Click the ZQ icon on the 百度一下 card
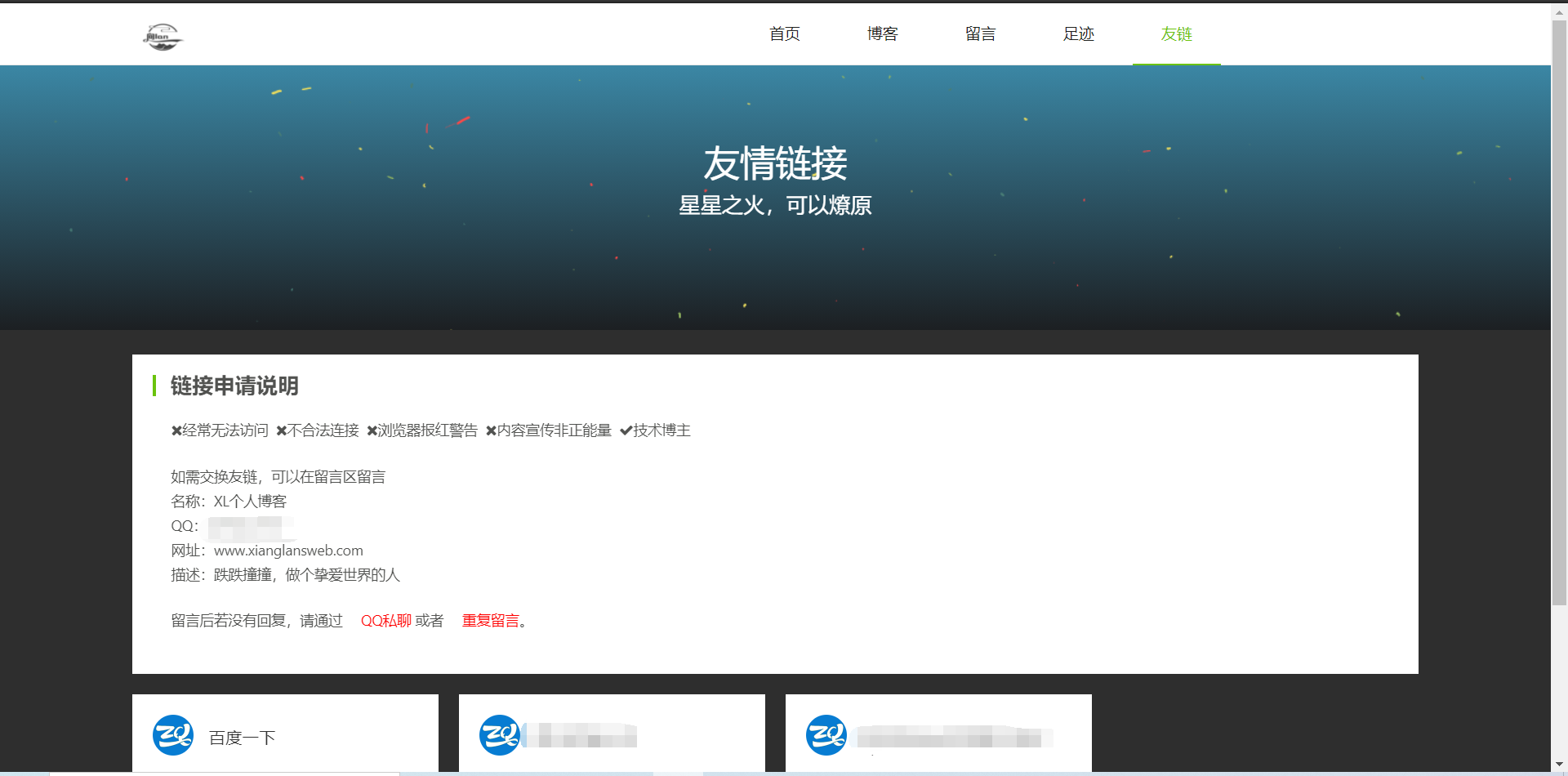 tap(173, 735)
